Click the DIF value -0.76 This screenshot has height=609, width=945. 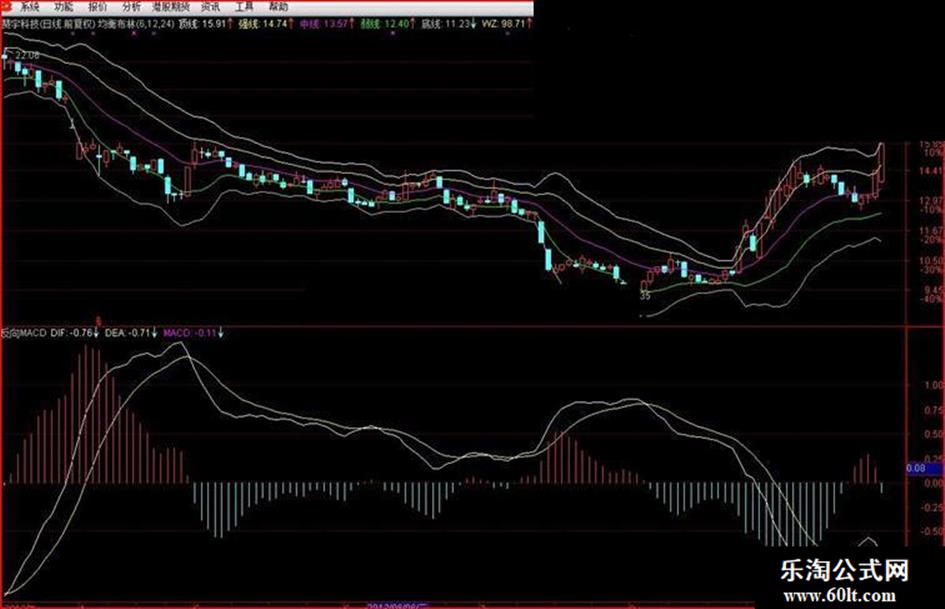(81, 332)
